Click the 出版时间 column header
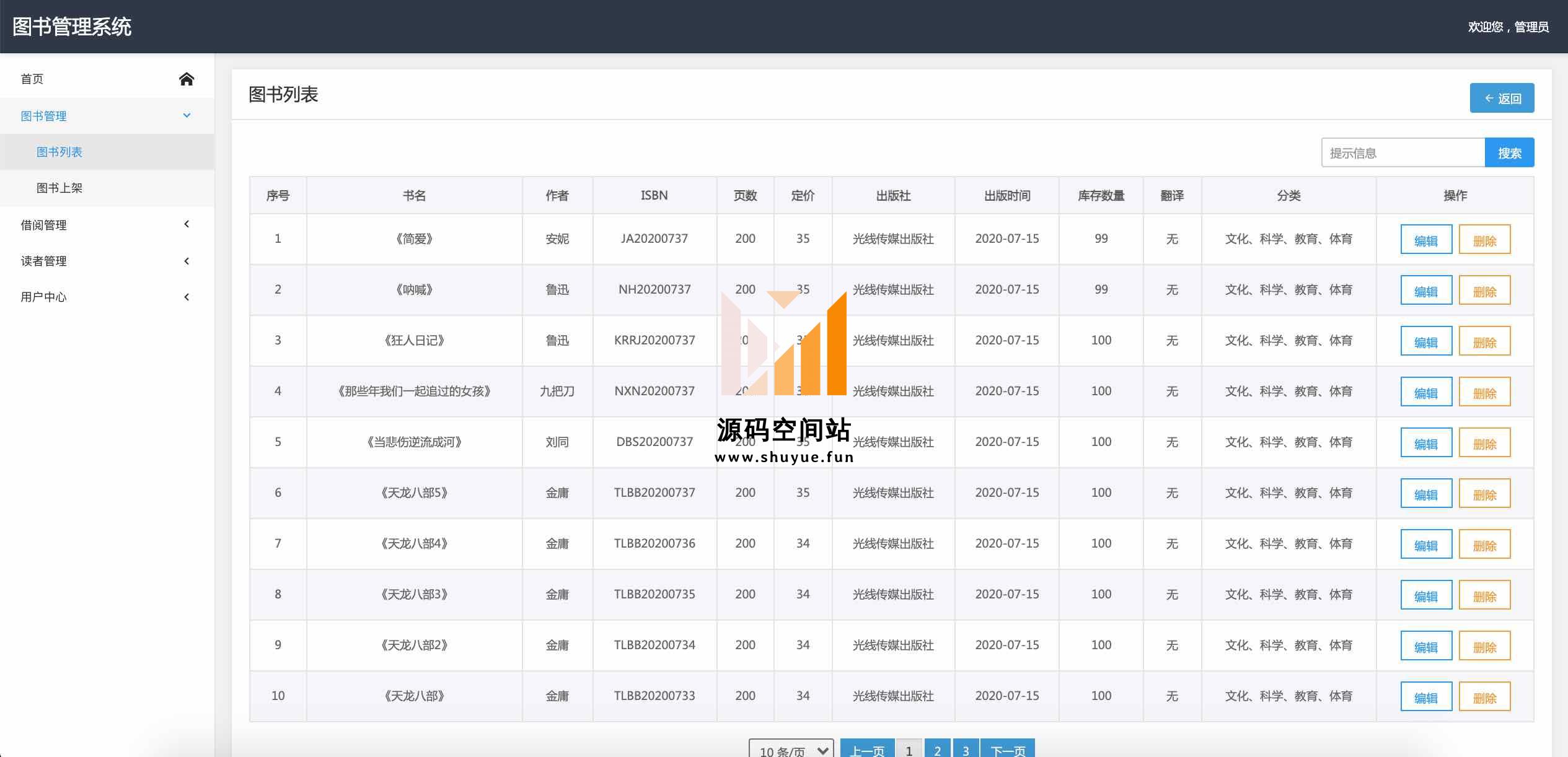The height and width of the screenshot is (757, 1568). [1007, 196]
